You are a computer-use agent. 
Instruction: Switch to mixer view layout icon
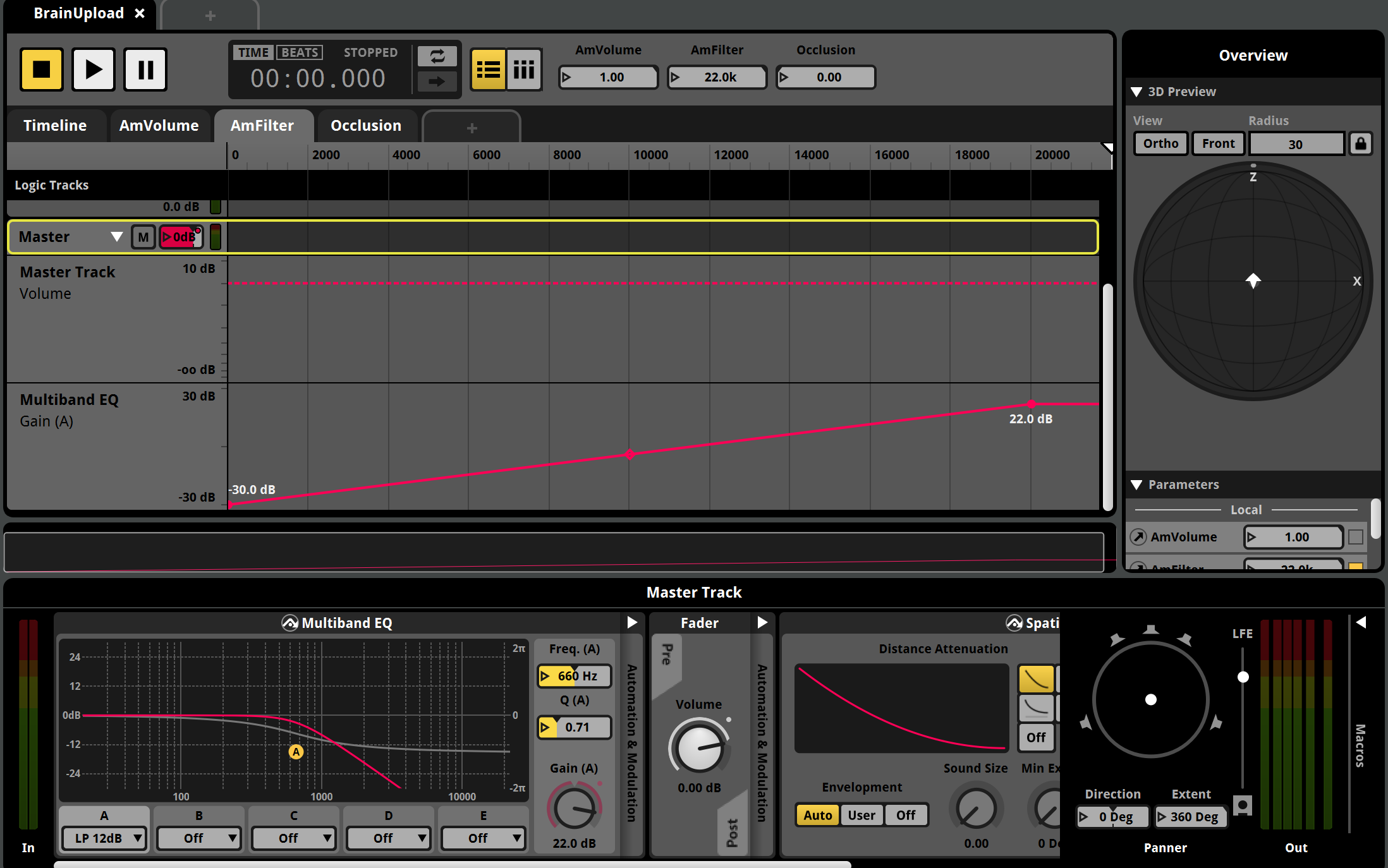point(524,69)
